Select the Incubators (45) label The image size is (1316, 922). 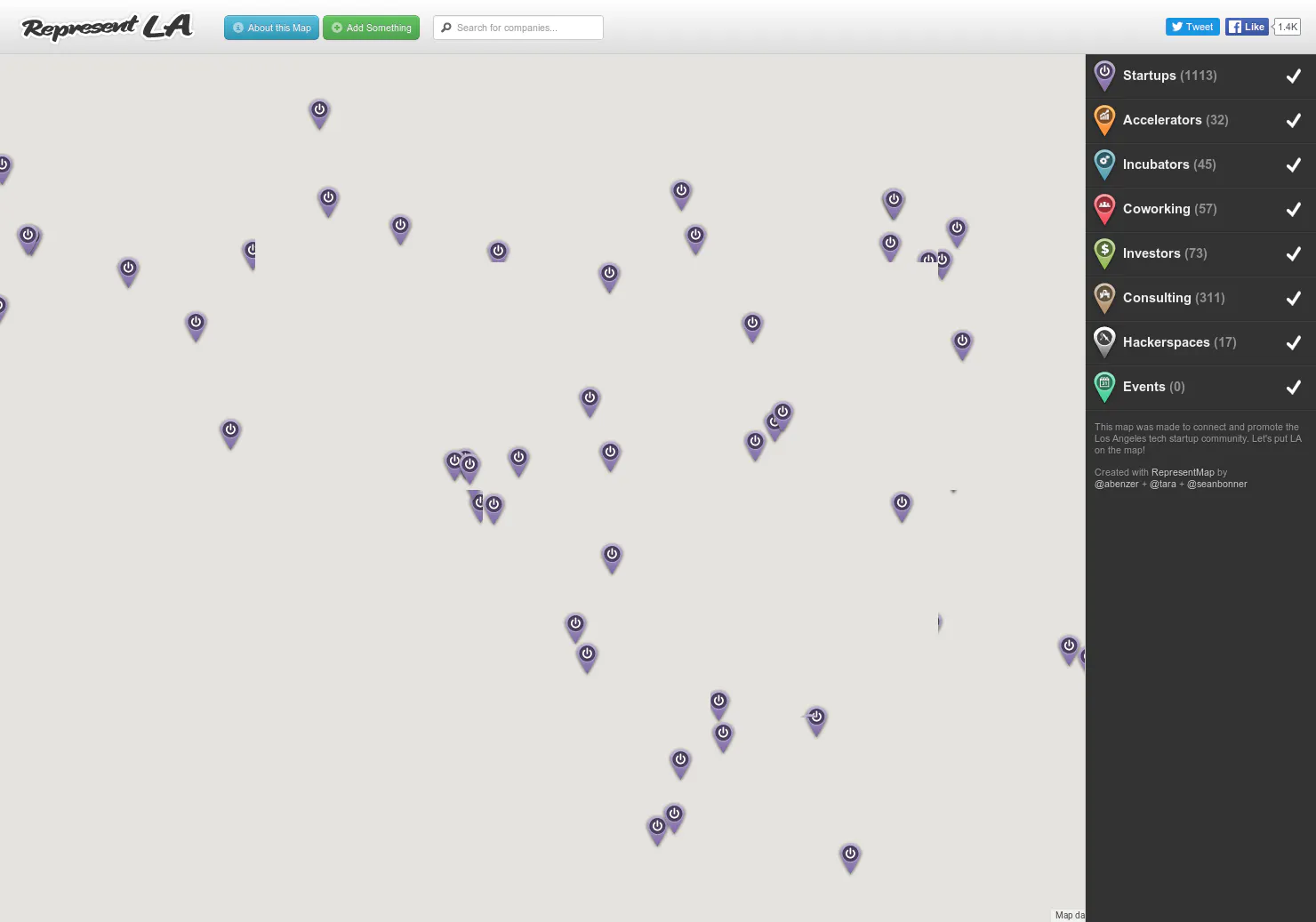(x=1169, y=164)
